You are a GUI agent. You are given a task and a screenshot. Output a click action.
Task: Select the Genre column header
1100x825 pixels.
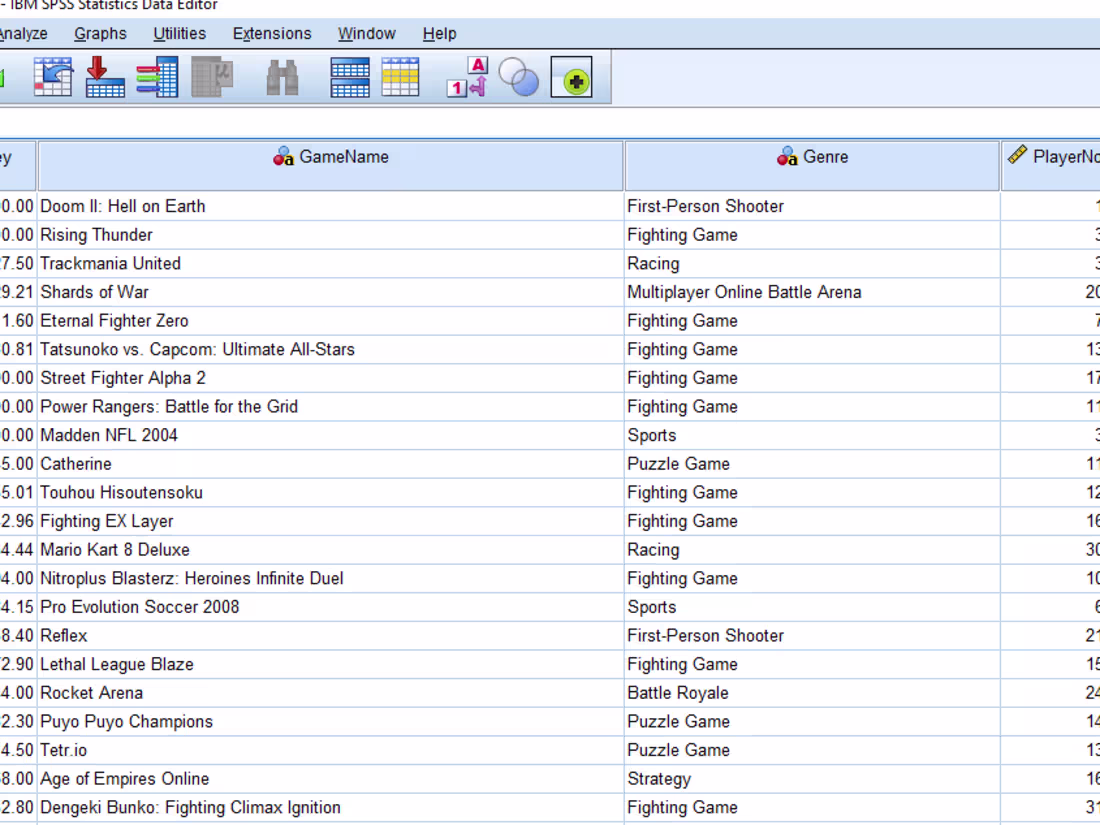(x=812, y=166)
